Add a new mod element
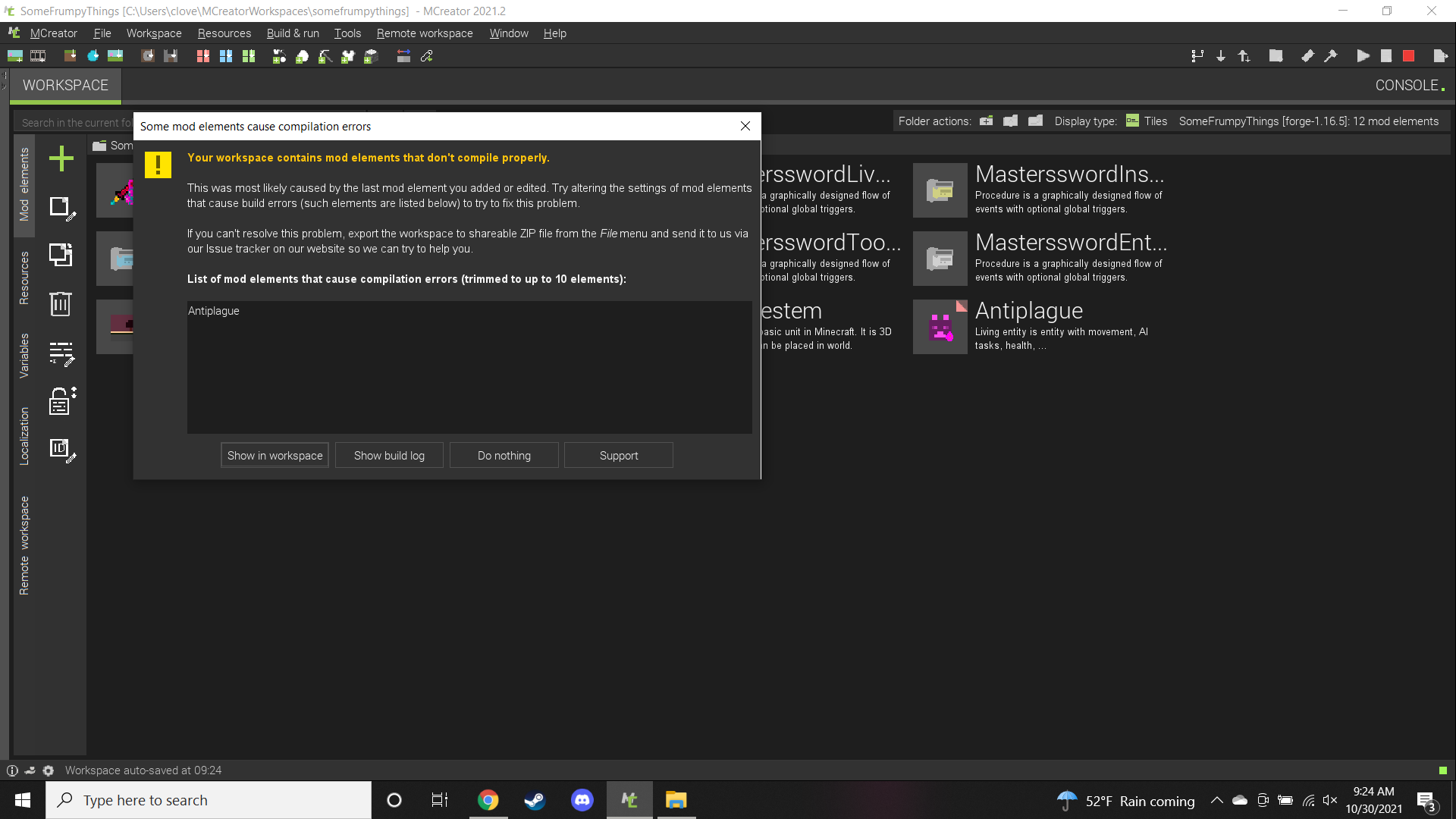The image size is (1456, 819). (x=61, y=158)
